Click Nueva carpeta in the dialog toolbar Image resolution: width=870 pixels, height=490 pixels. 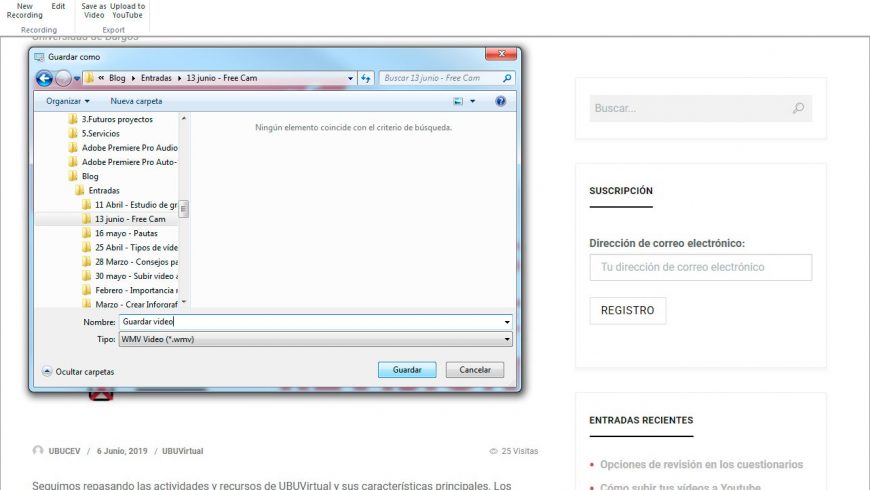click(136, 101)
